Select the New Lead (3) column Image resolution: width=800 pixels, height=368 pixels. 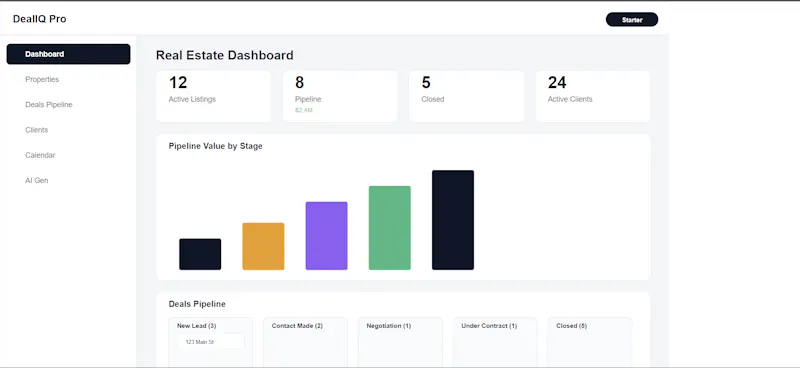click(211, 342)
